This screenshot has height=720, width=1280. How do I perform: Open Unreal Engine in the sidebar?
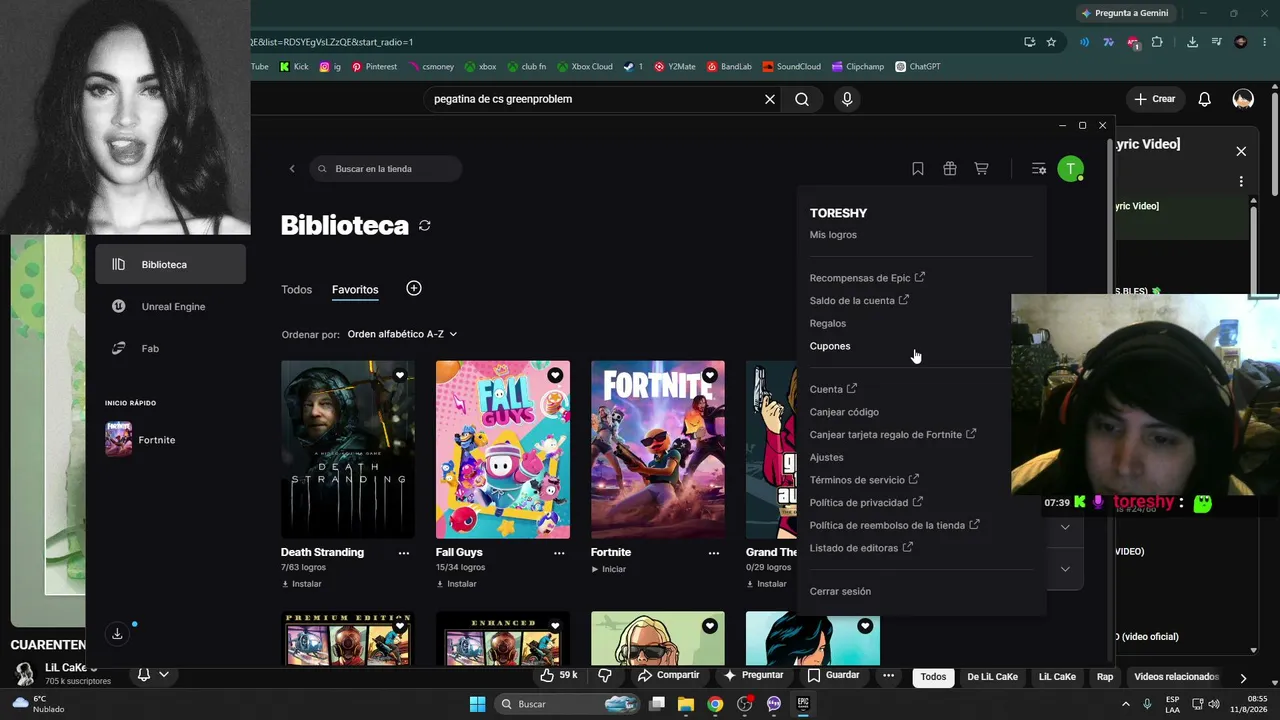click(x=171, y=307)
